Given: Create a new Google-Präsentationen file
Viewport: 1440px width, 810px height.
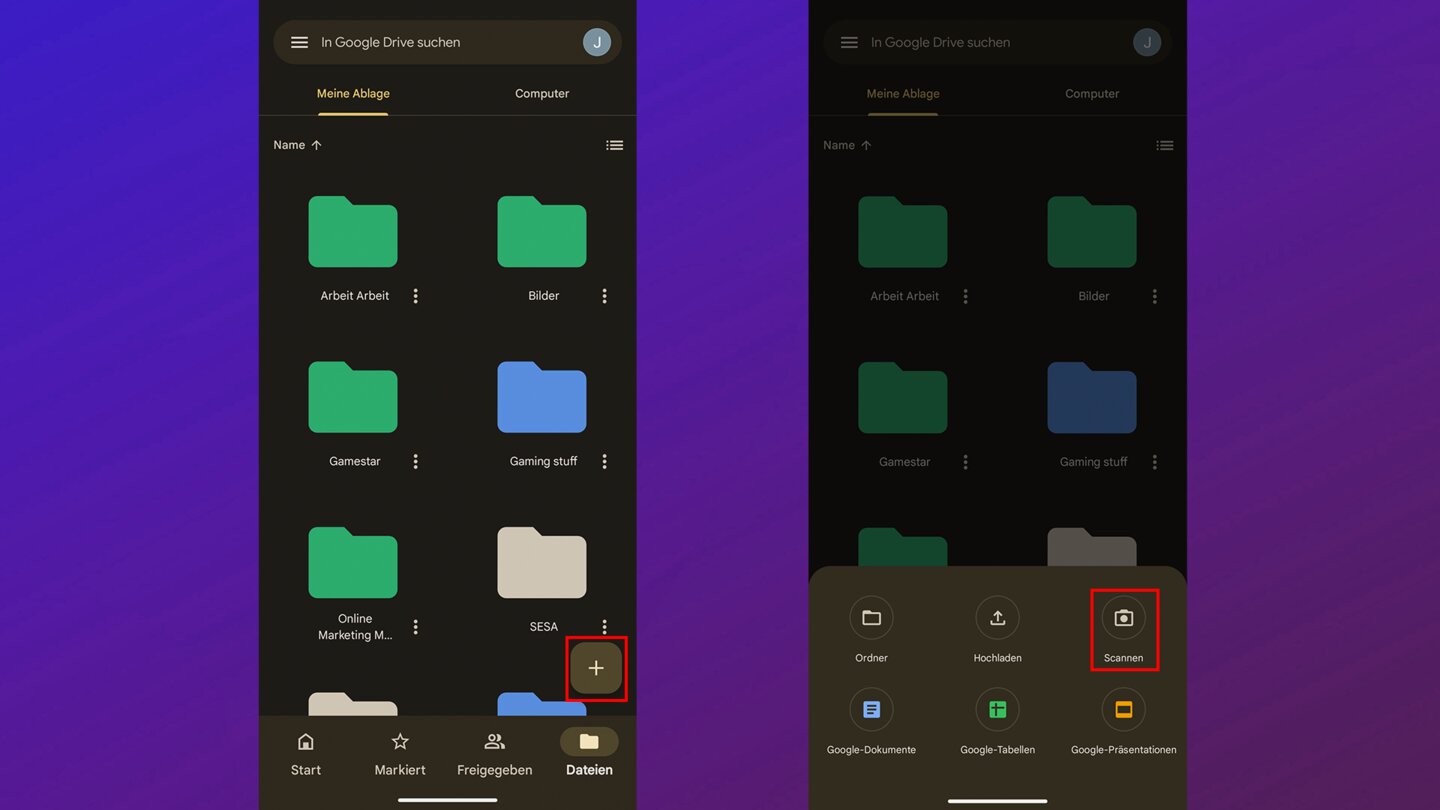Looking at the screenshot, I should [1123, 710].
